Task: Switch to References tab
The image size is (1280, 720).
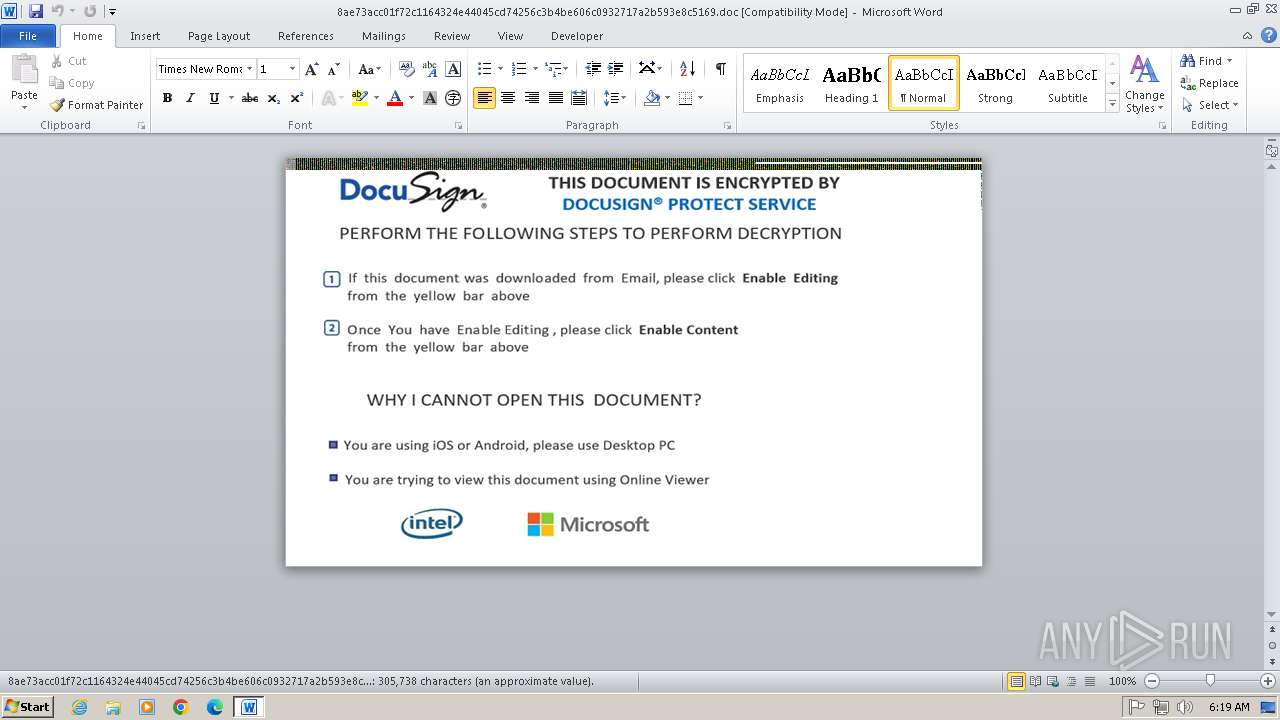Action: point(306,36)
